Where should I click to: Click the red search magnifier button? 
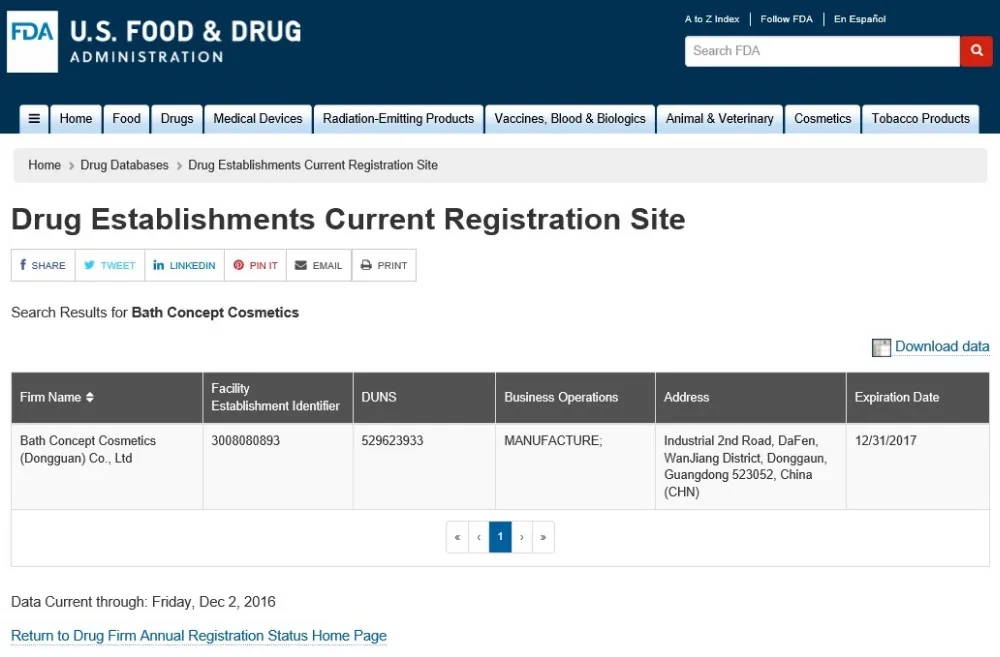976,51
